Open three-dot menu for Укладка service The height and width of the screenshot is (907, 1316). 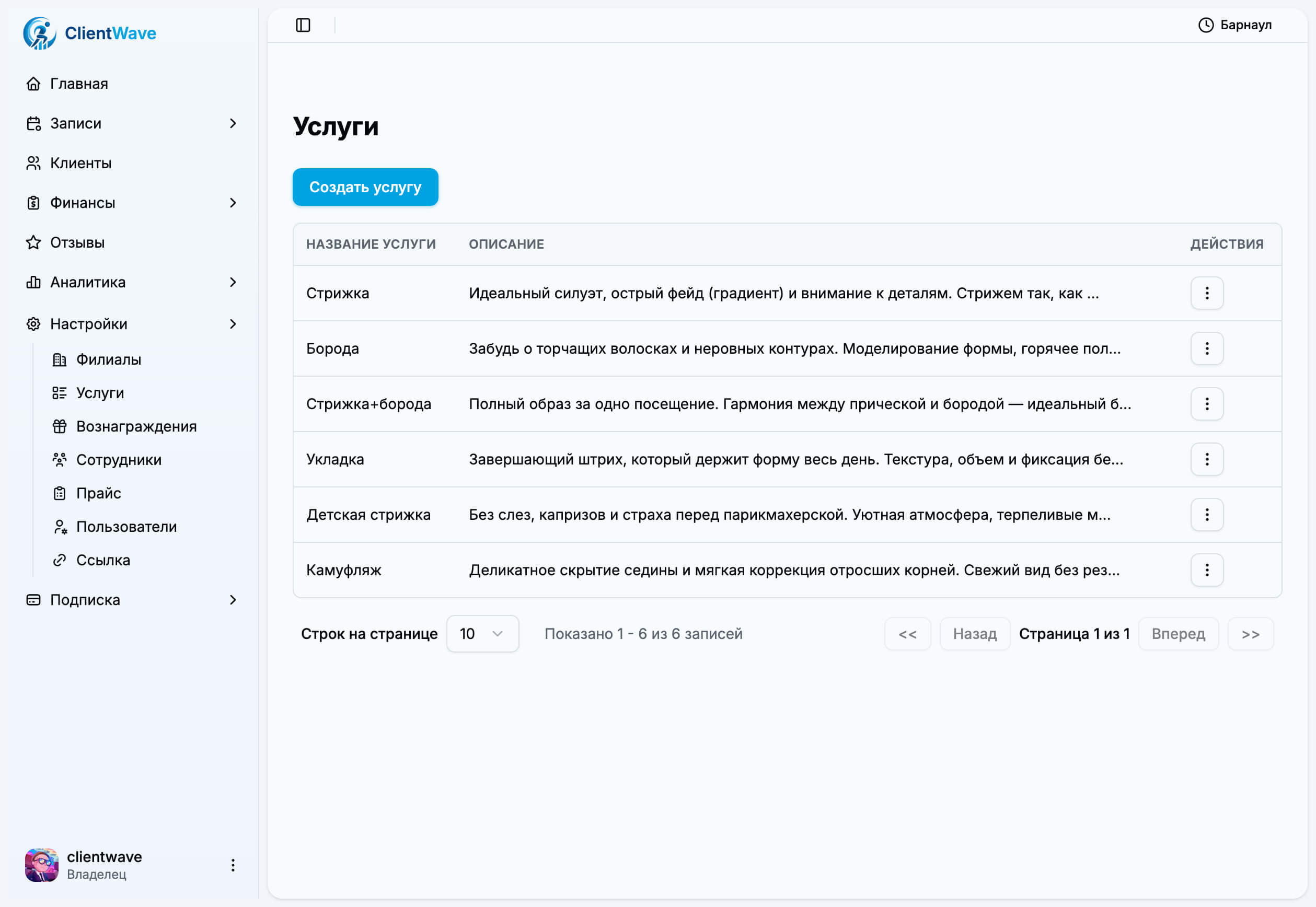[1206, 459]
